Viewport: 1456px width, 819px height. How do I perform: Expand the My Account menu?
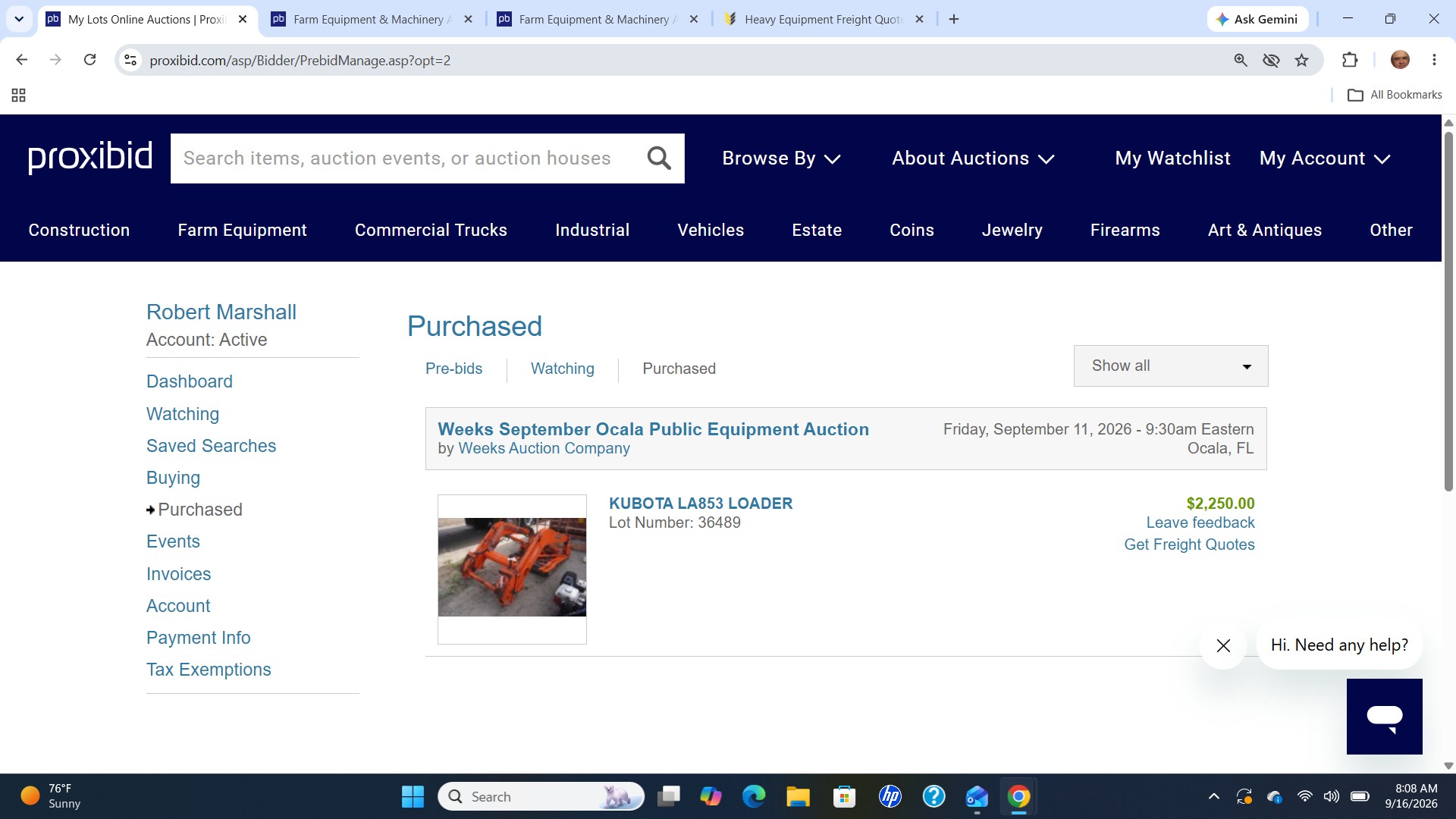pos(1325,158)
